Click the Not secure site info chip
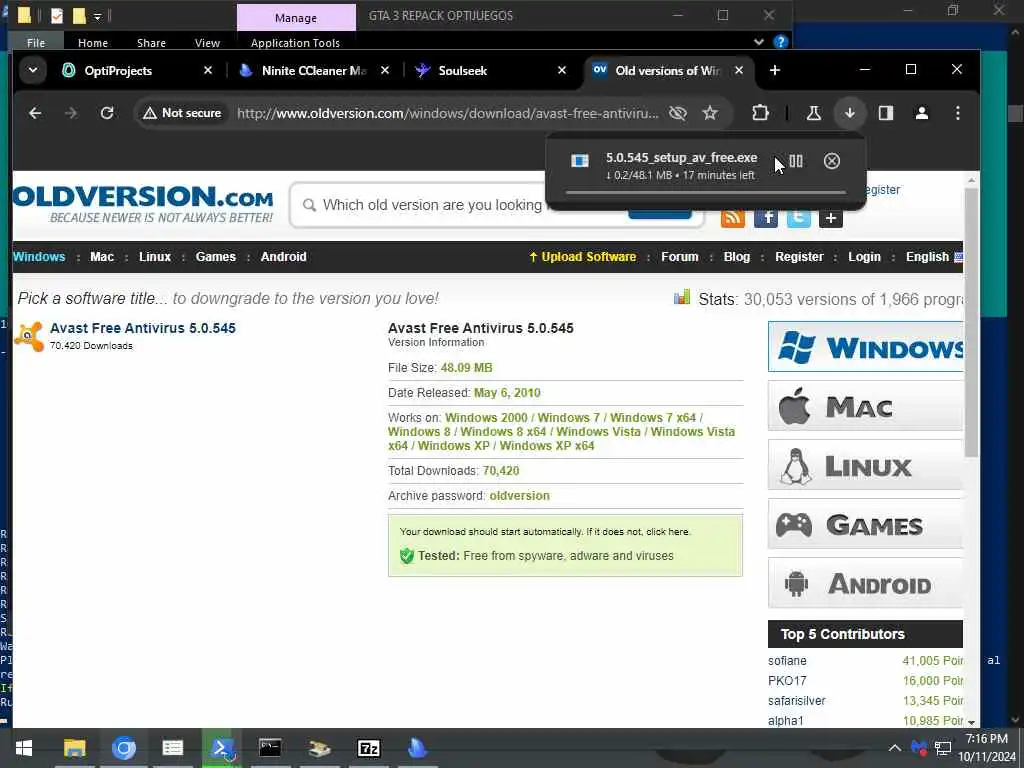Viewport: 1024px width, 768px height. pyautogui.click(x=182, y=113)
